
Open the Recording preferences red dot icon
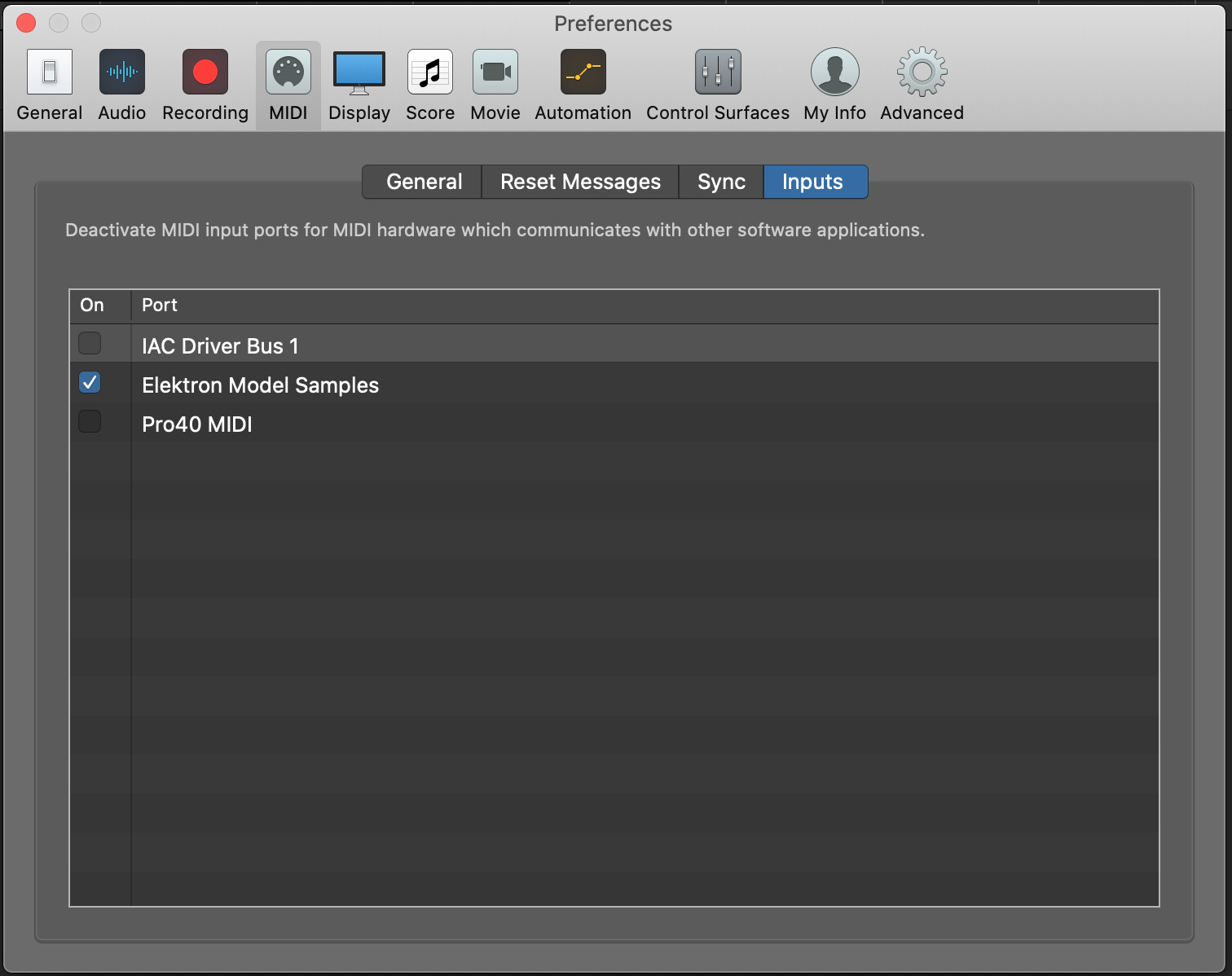click(205, 72)
